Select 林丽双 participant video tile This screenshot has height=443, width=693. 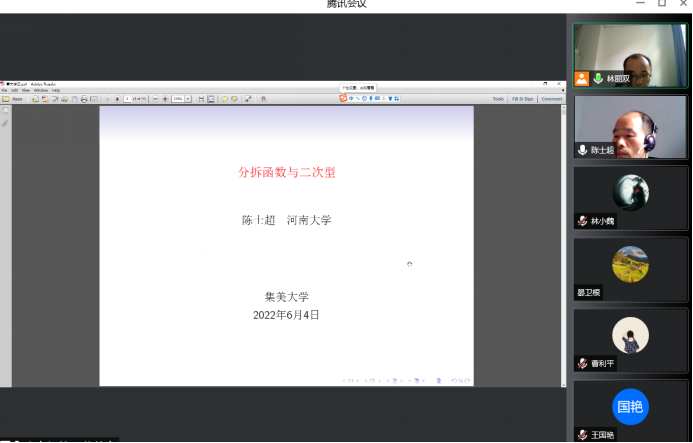(630, 55)
